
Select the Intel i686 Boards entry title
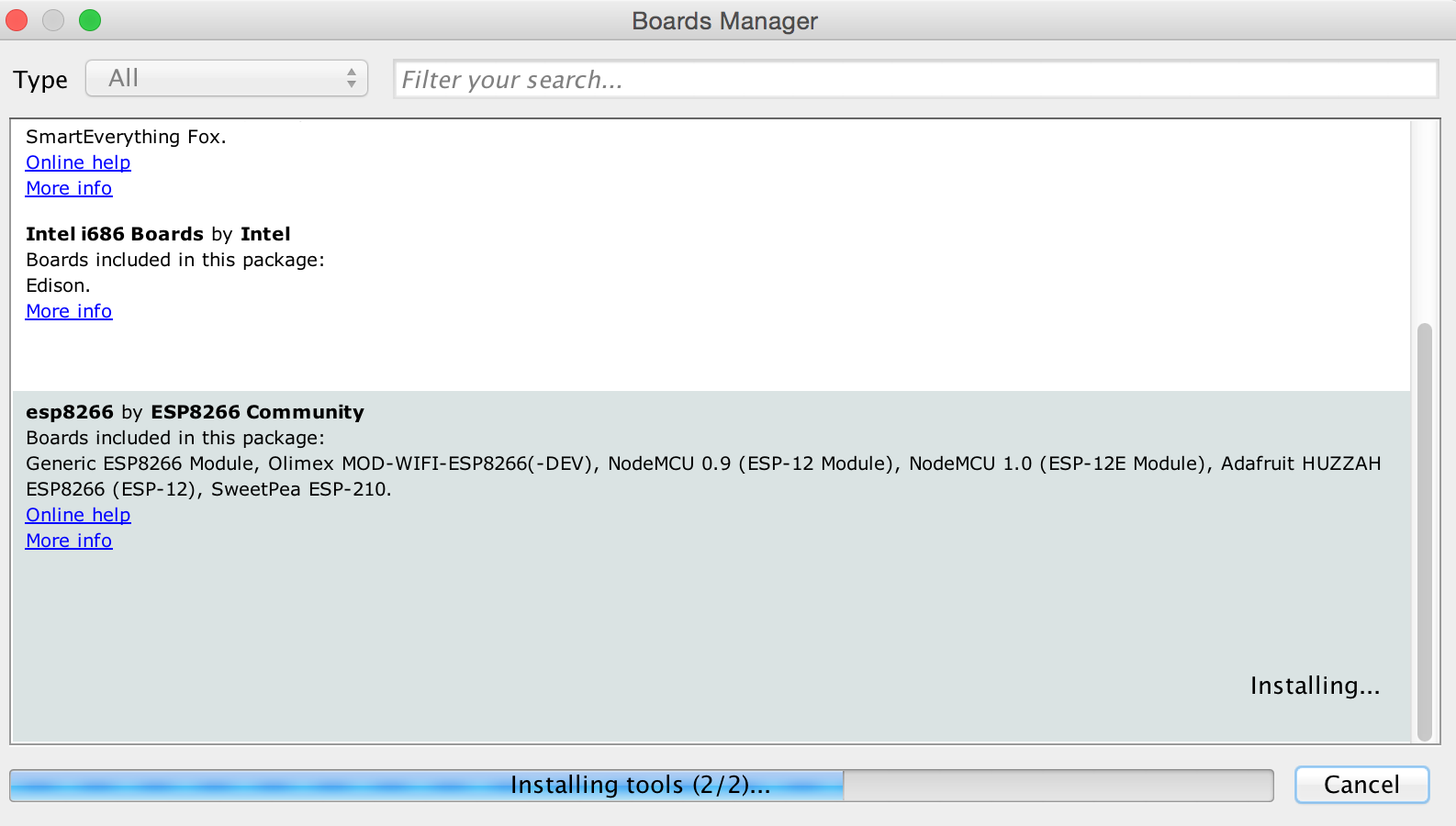tap(158, 234)
